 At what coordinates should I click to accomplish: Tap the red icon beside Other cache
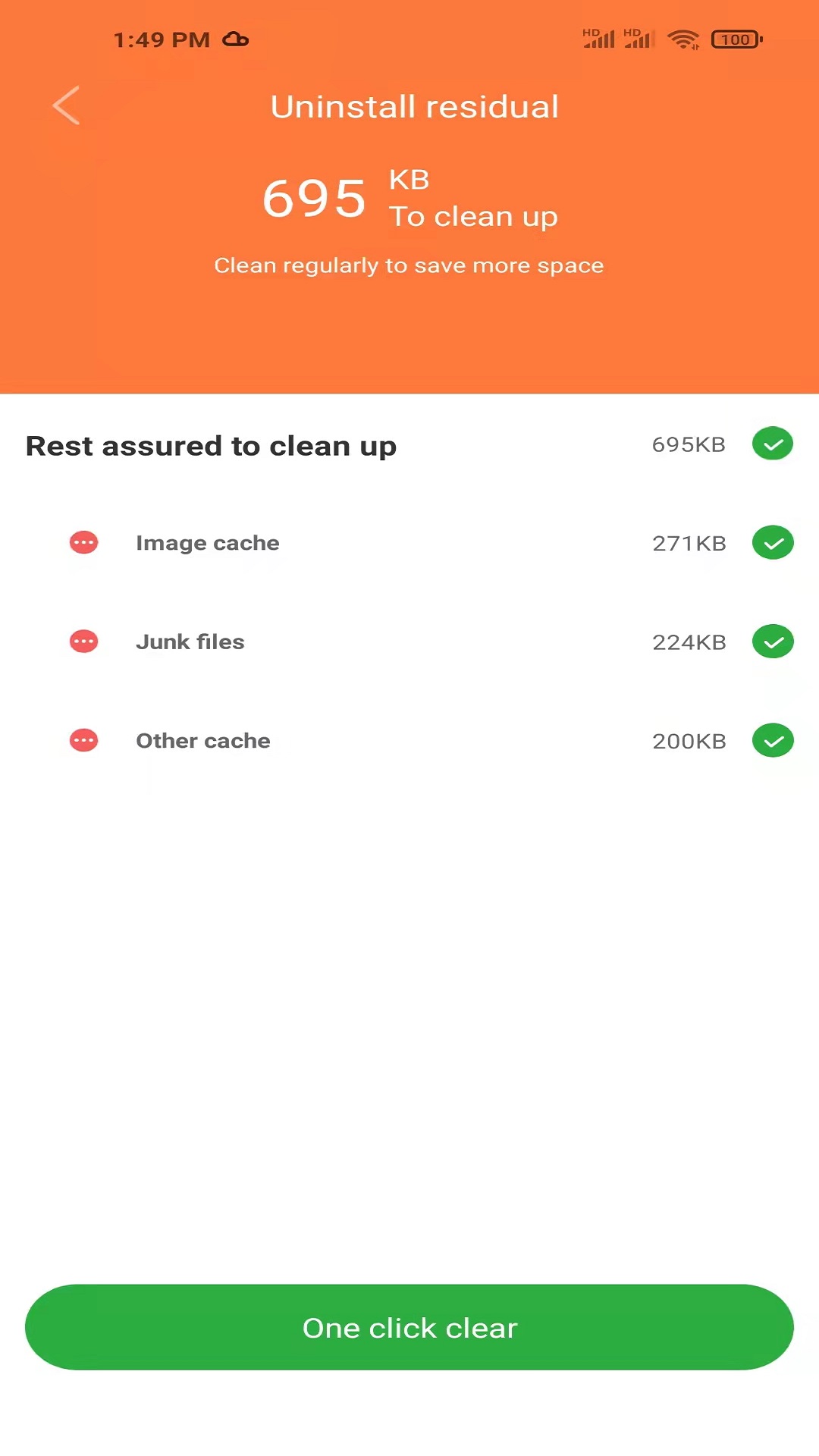click(83, 740)
